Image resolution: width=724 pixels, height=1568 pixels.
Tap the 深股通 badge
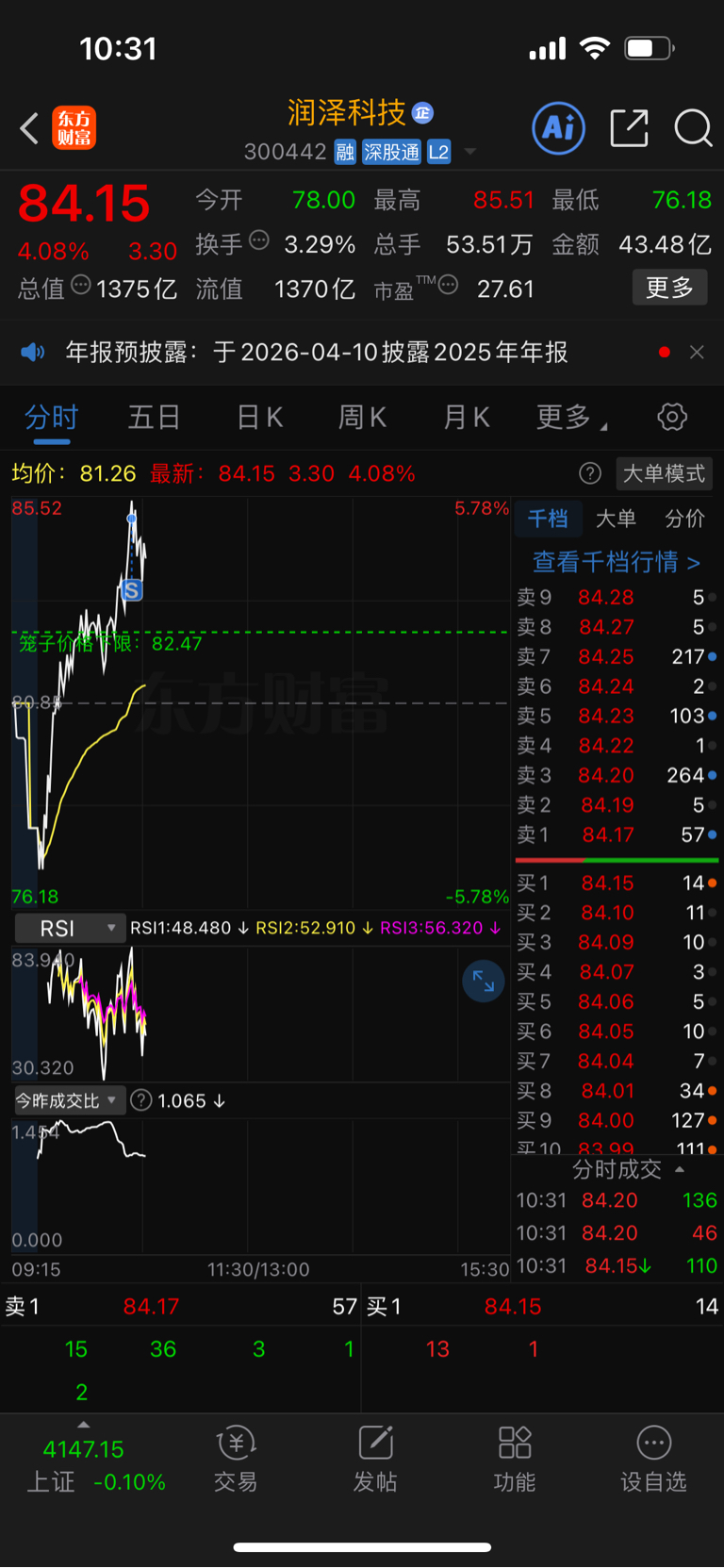pos(391,152)
